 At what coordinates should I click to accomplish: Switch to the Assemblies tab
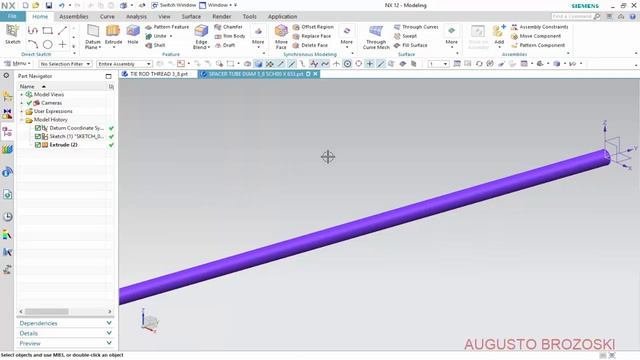(73, 16)
